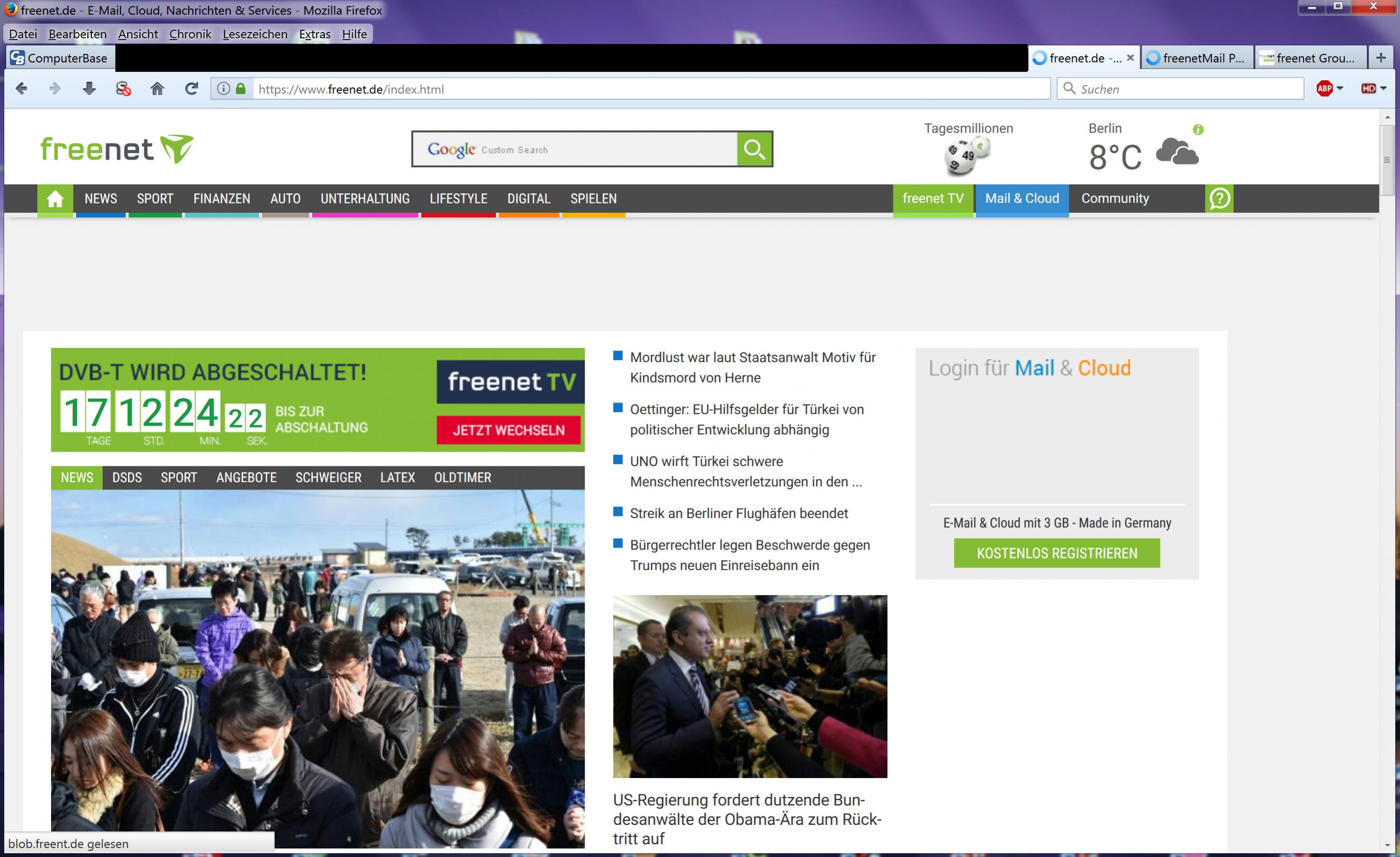The height and width of the screenshot is (857, 1400).
Task: Click the magnifier icon in Suchen box
Action: pos(1069,88)
